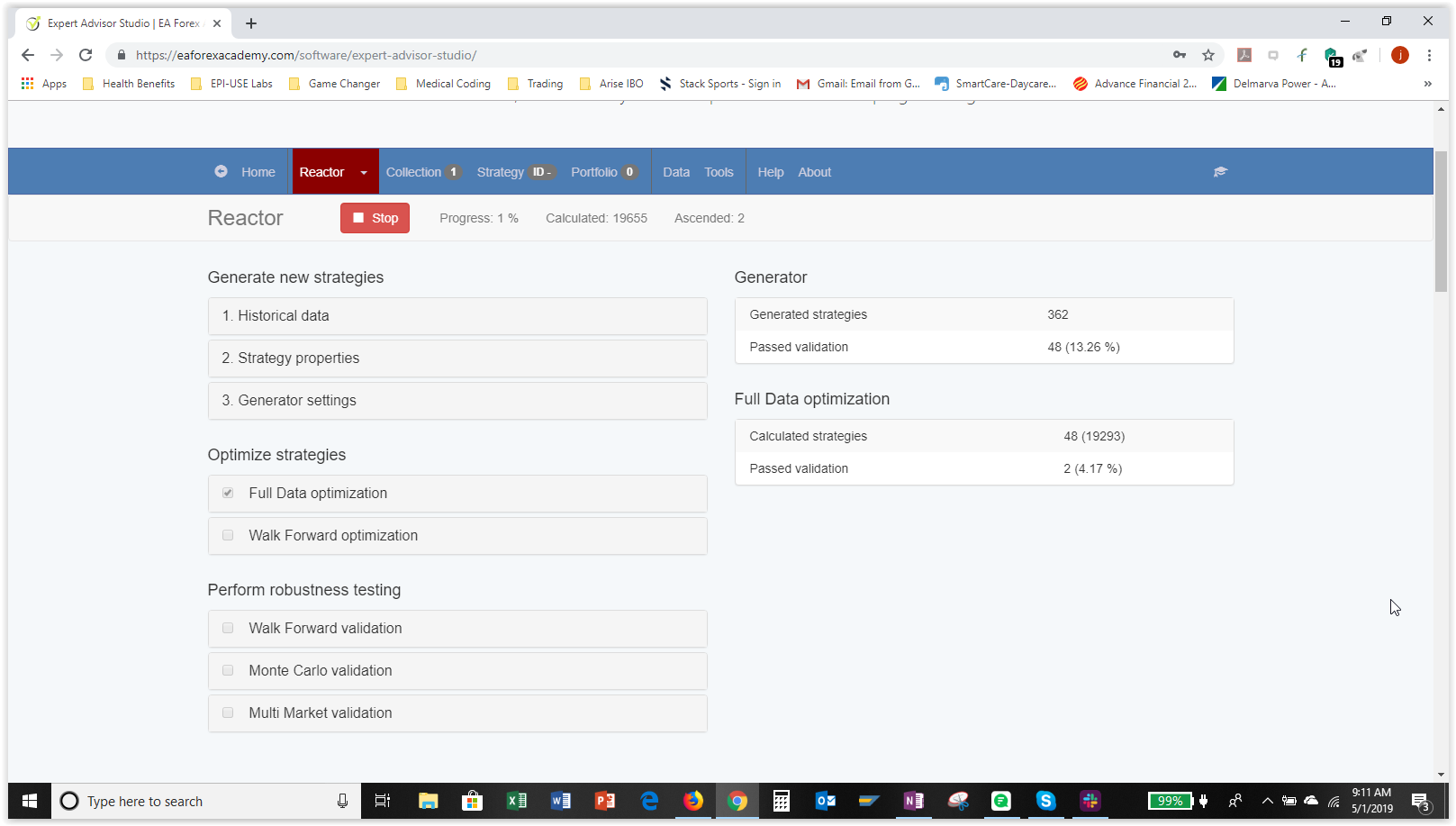Screen dimensions: 1456x826
Task: Open the Delmarva Power bookmark
Action: 1274,84
